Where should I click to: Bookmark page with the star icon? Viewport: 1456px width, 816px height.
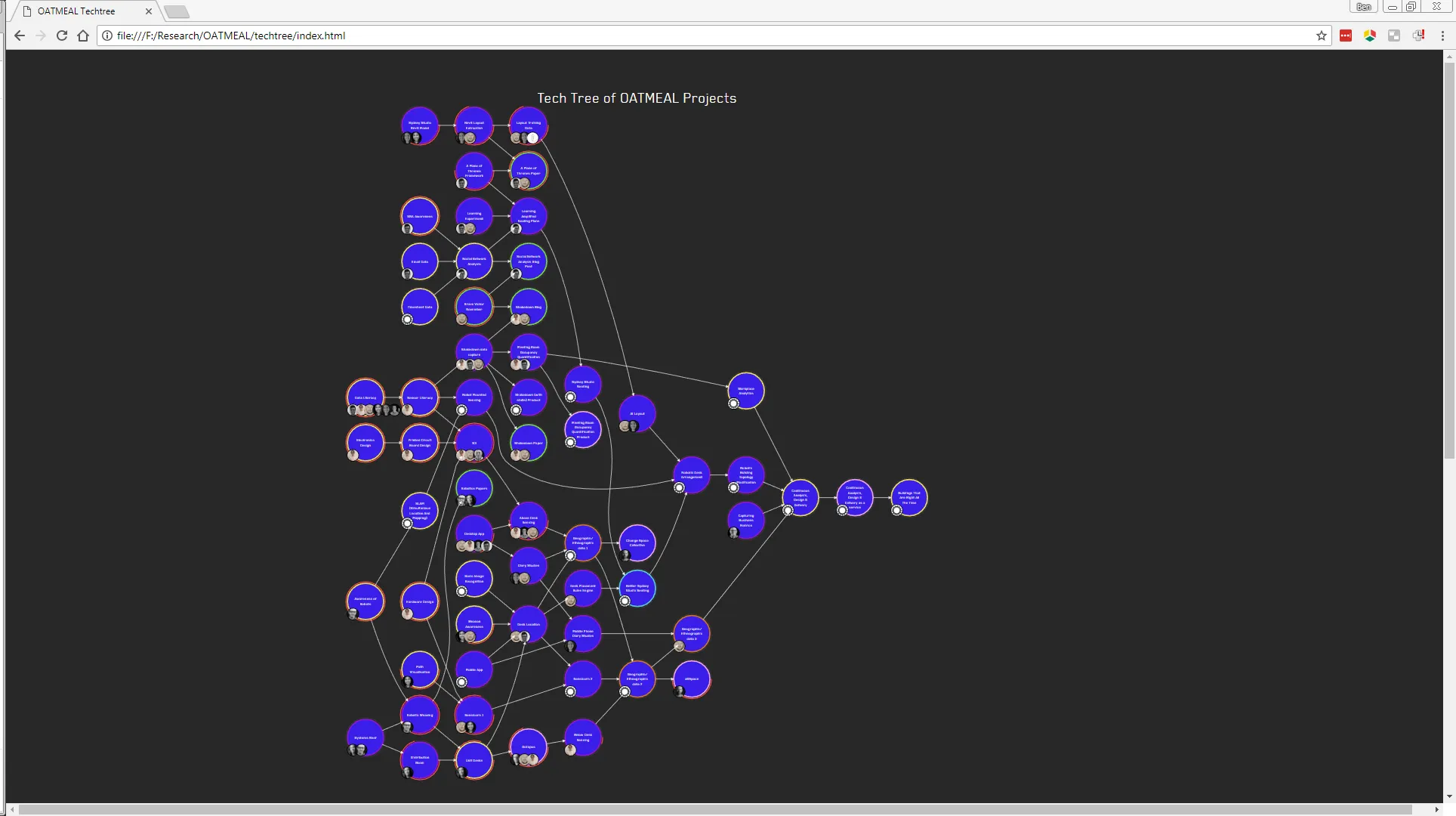pos(1322,36)
